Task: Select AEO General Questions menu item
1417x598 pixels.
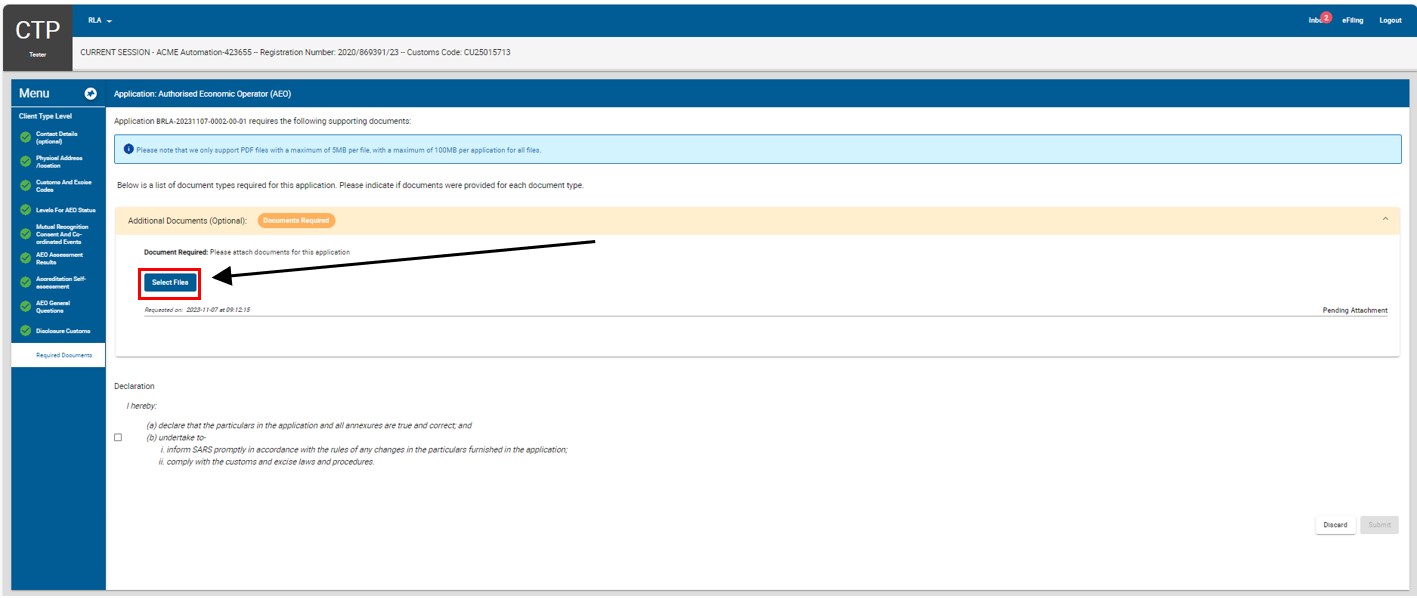Action: [53, 306]
